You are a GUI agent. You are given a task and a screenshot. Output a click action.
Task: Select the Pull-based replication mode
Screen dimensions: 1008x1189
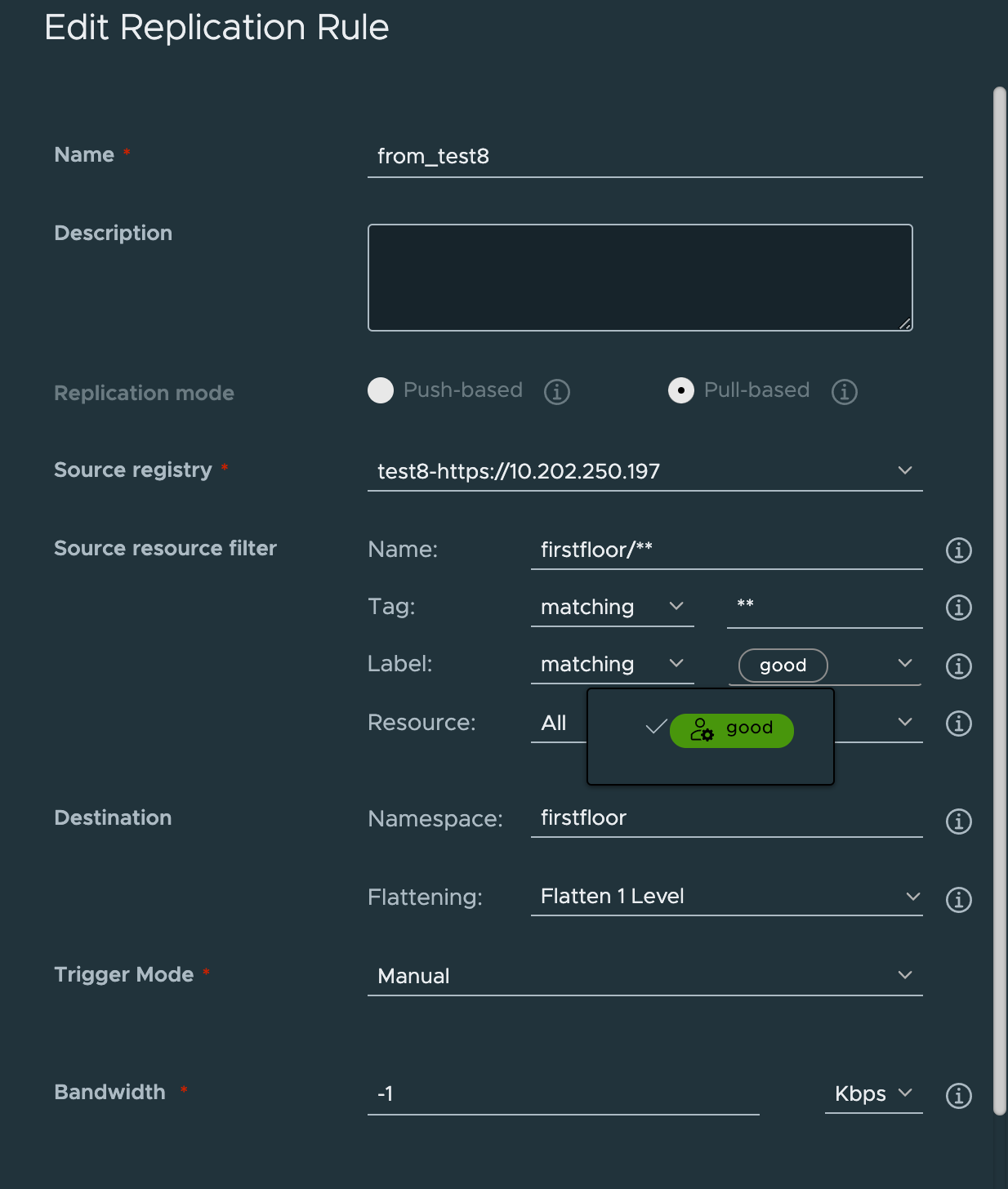(683, 390)
